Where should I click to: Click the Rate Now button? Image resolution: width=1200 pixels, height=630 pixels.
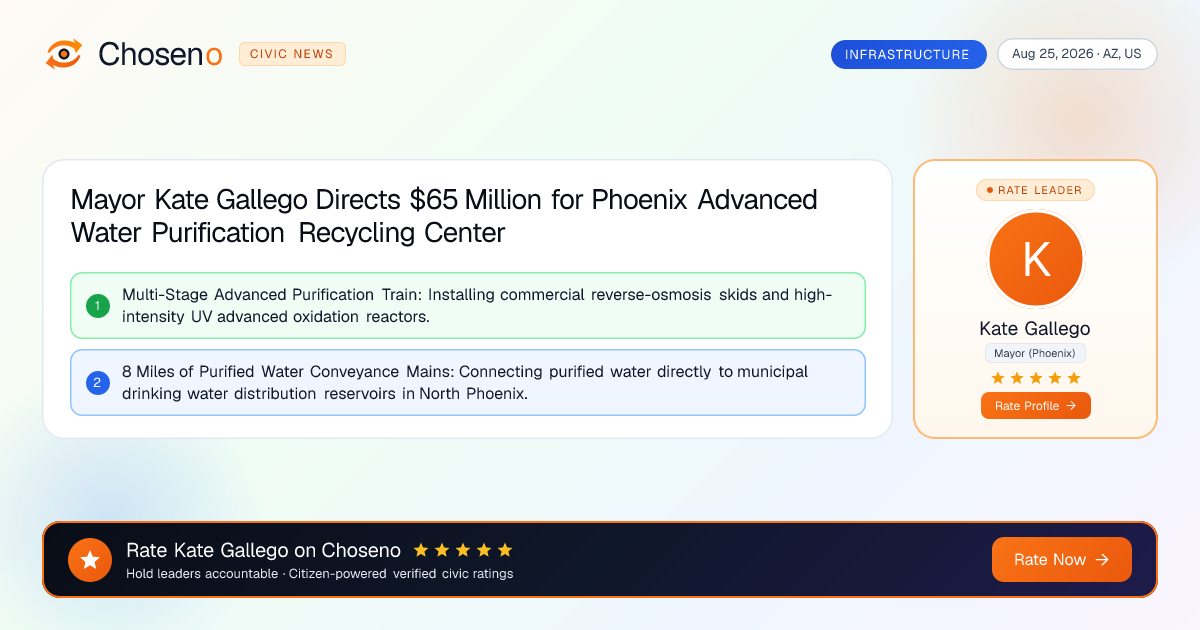click(1062, 560)
